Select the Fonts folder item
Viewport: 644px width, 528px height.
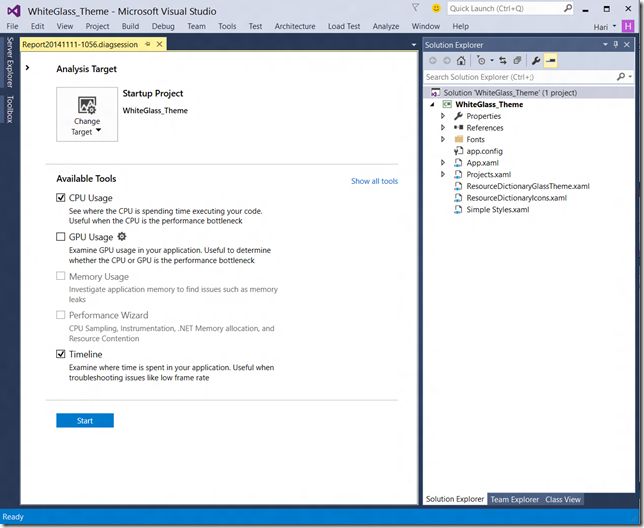(475, 139)
